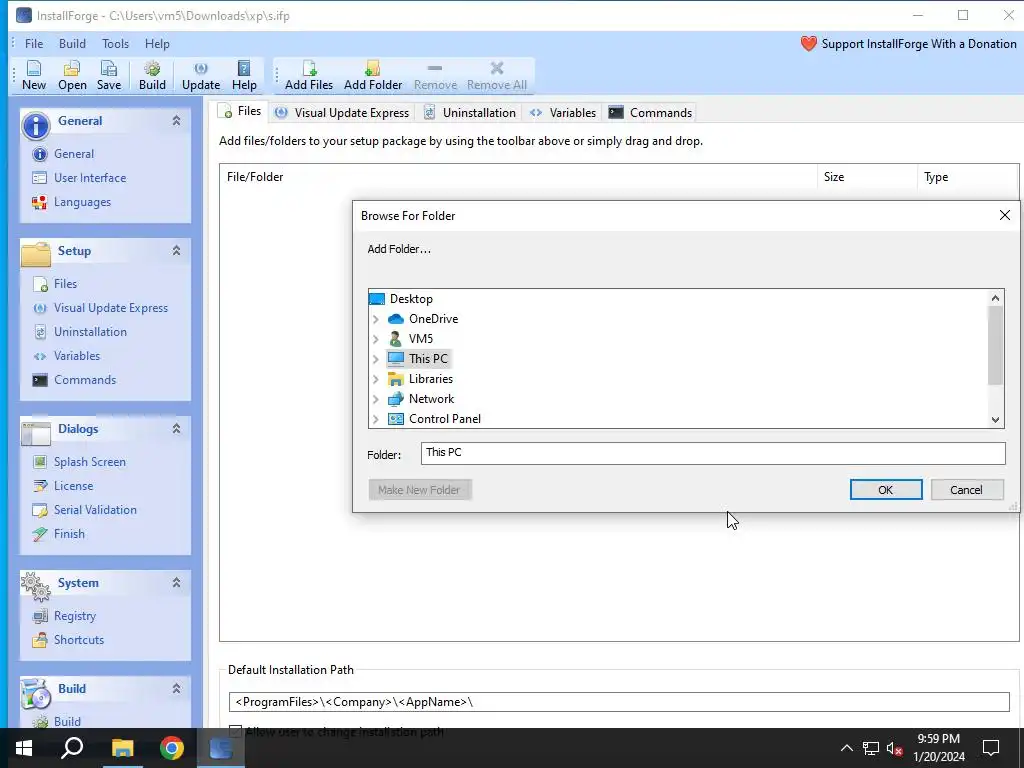1024x768 pixels.
Task: Open Registry in the sidebar
Action: (x=64, y=616)
